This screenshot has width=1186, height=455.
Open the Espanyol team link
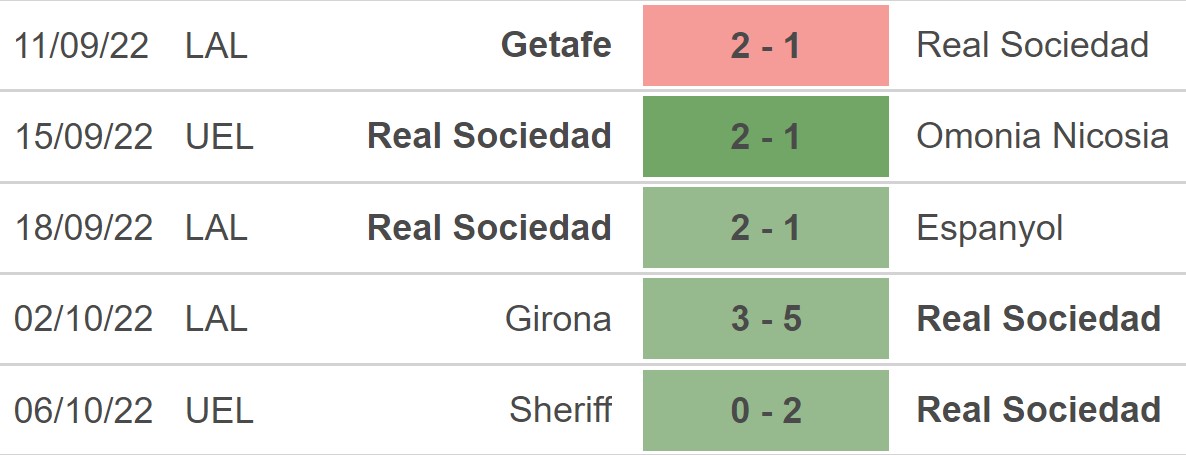pos(989,228)
